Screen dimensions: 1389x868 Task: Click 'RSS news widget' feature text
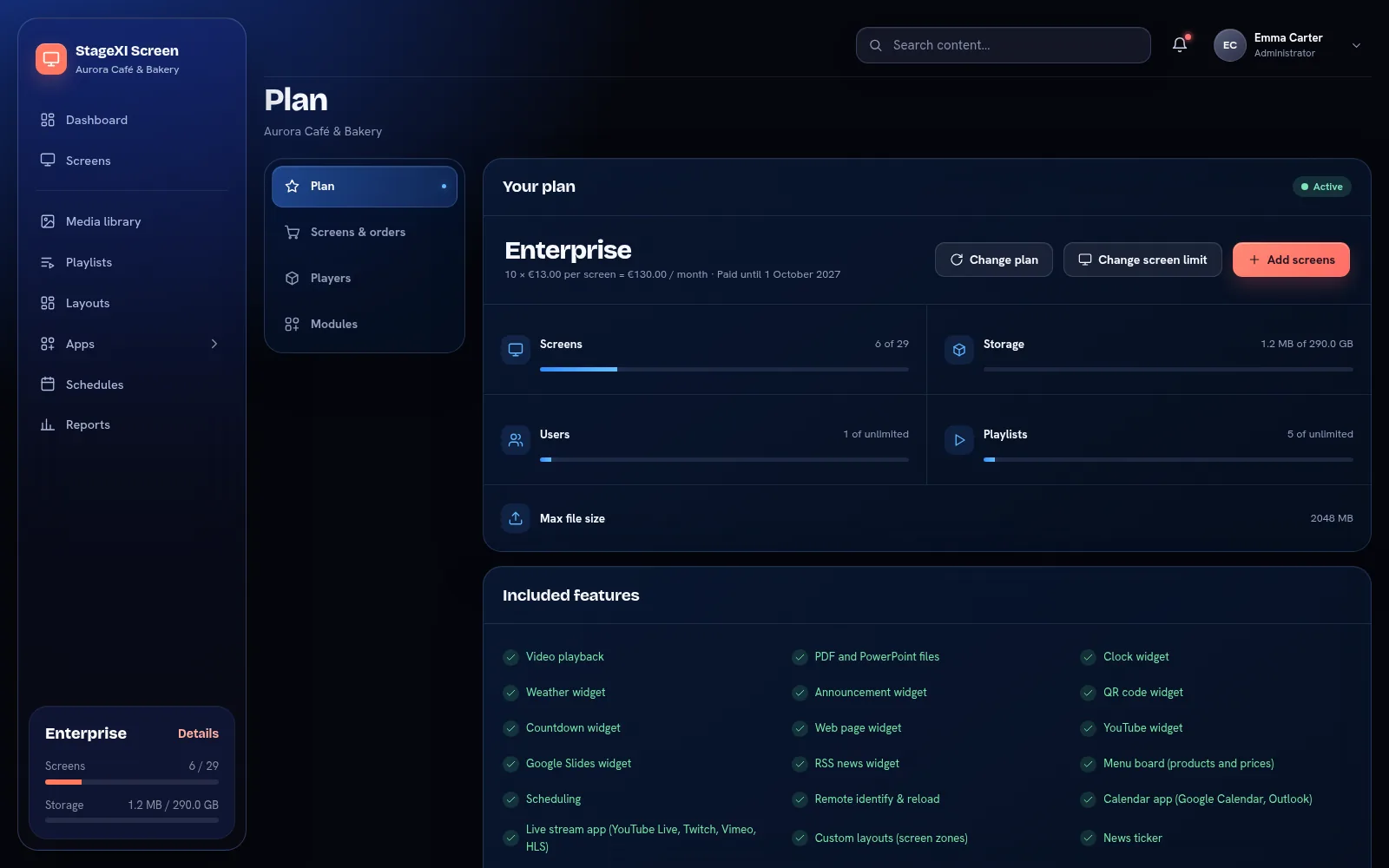857,763
